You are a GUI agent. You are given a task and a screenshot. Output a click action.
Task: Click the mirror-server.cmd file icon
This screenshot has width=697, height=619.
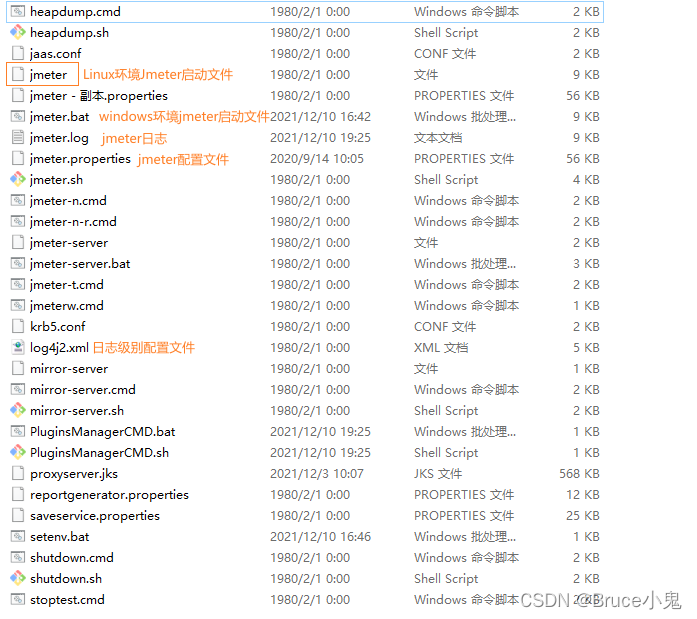click(18, 389)
